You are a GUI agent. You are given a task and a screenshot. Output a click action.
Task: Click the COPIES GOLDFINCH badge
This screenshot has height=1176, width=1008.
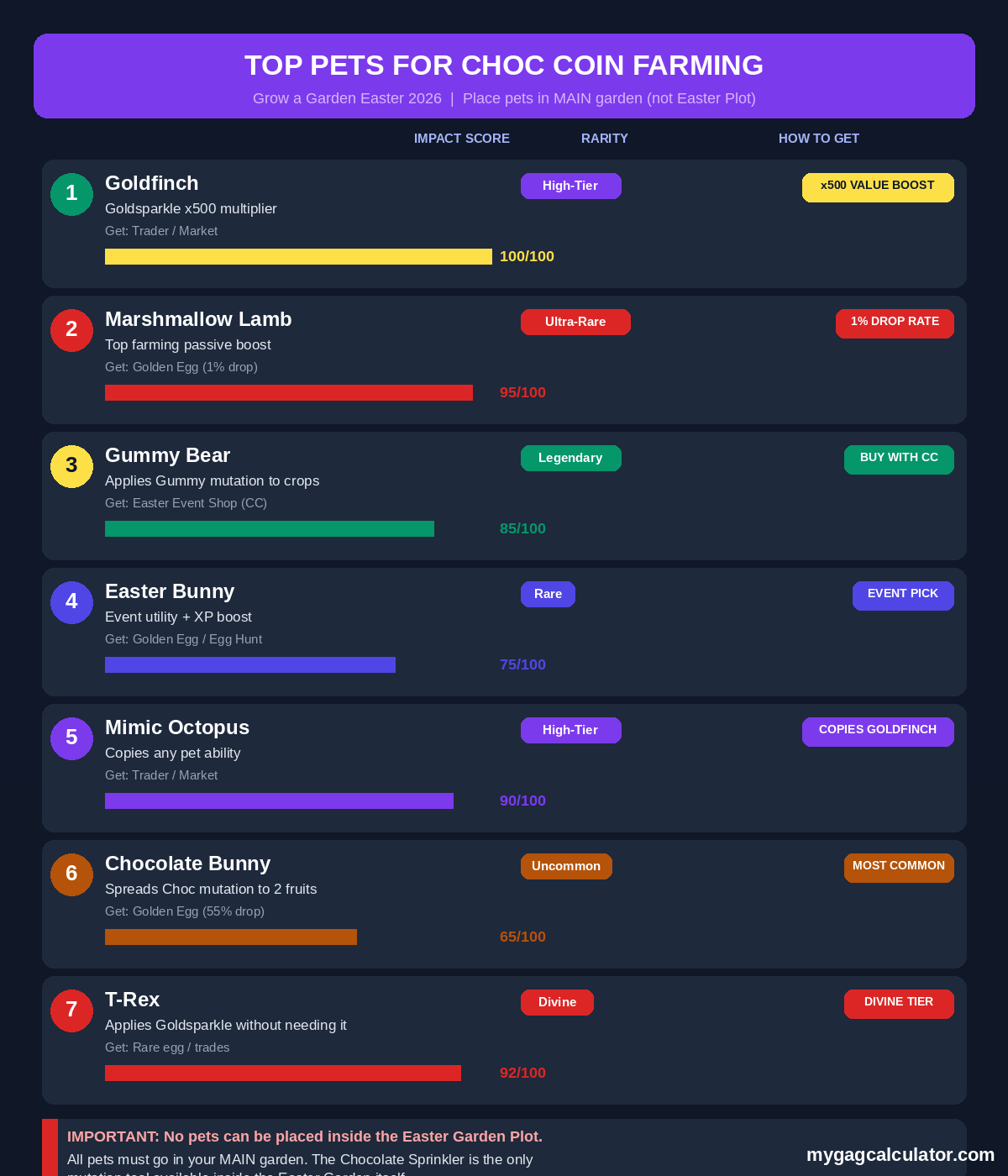tap(878, 732)
